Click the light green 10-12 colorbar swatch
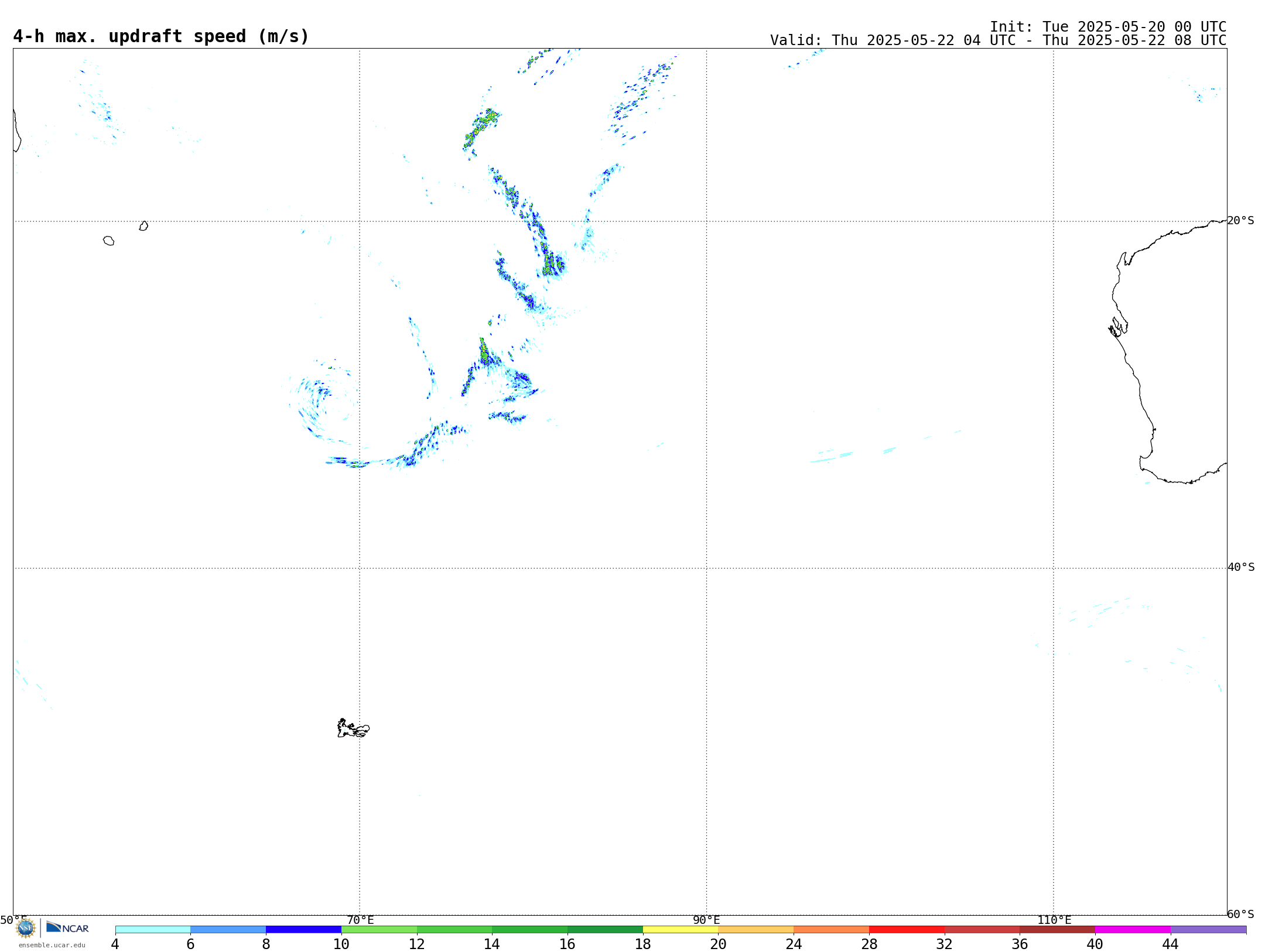The height and width of the screenshot is (952, 1265). [379, 929]
